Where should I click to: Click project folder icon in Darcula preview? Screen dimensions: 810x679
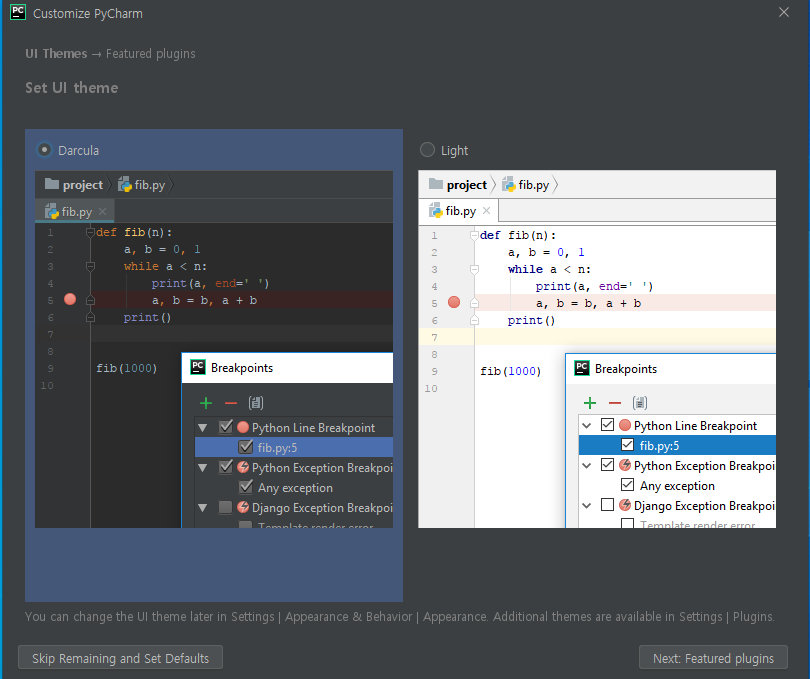[52, 183]
